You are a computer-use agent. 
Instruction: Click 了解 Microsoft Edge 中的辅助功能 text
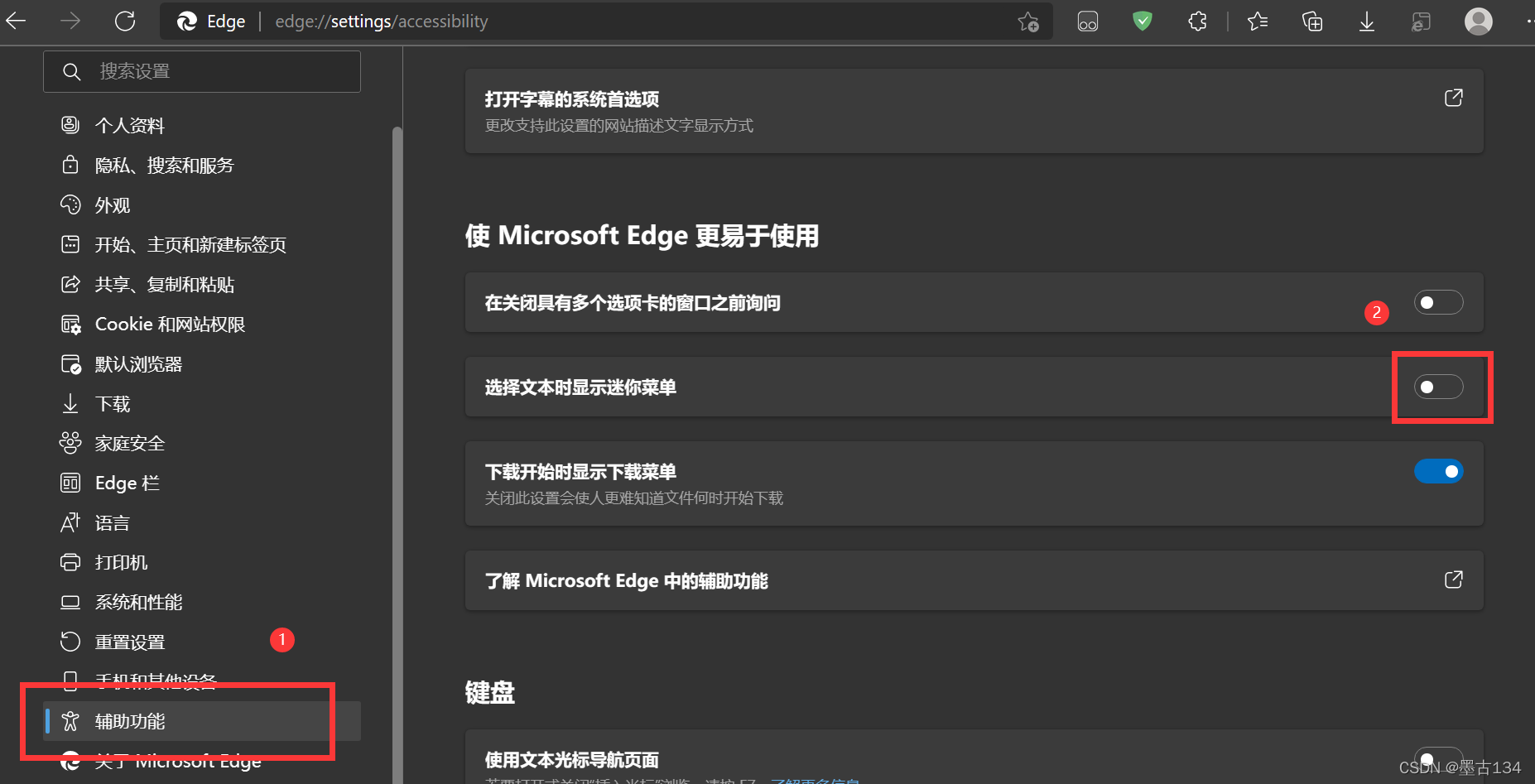coord(627,581)
